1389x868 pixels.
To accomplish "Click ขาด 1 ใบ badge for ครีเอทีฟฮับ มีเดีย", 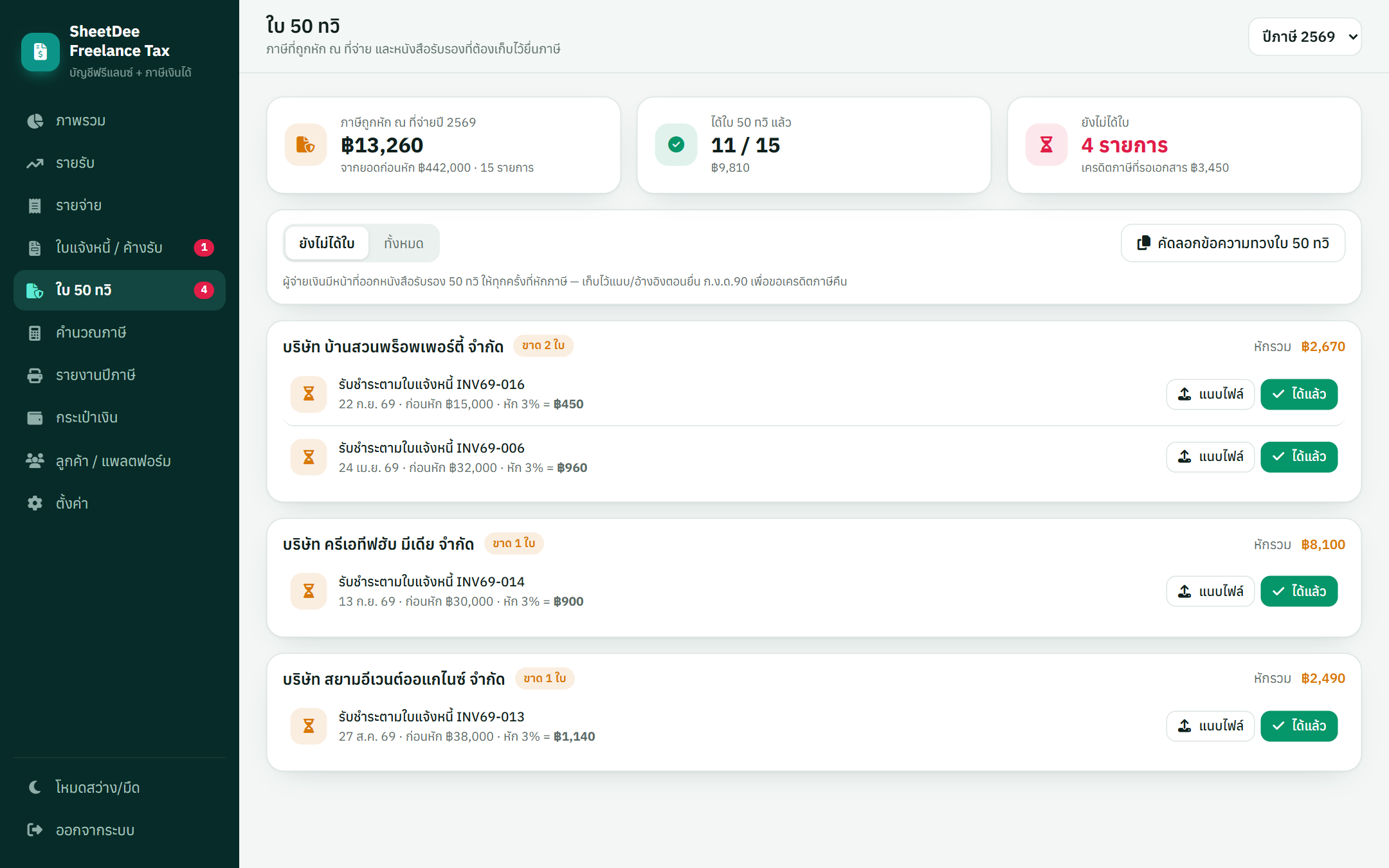I will click(514, 543).
